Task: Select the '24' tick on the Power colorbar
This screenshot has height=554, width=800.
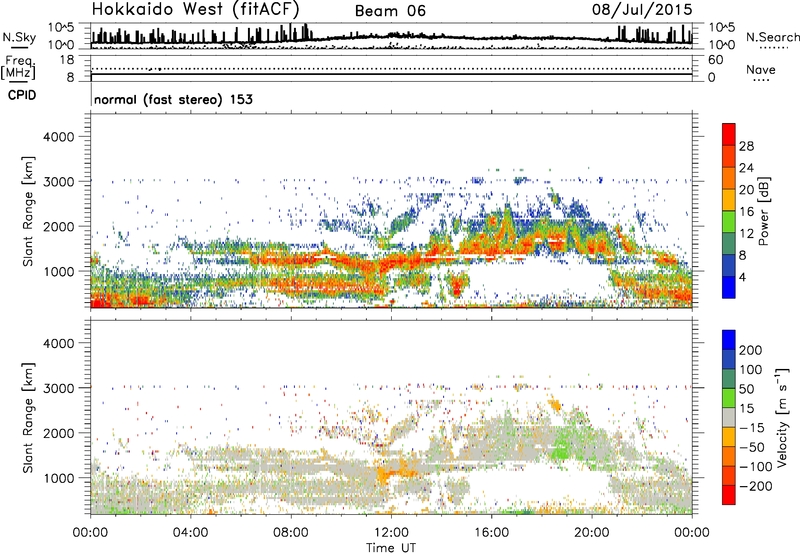Action: (x=746, y=168)
